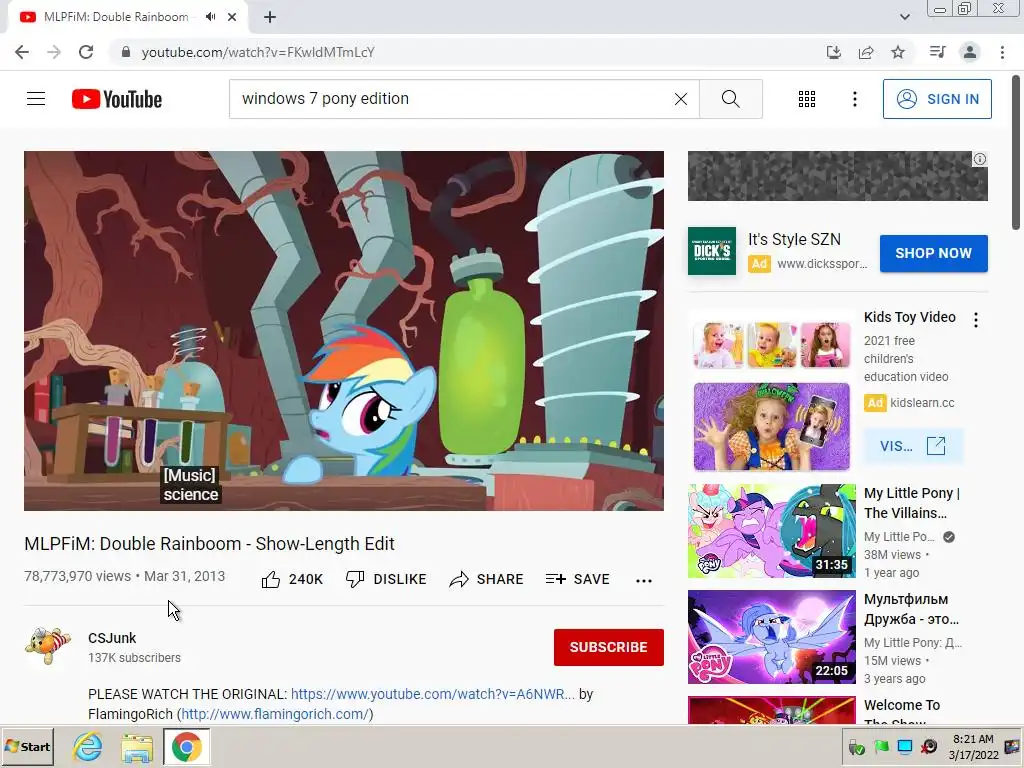Open more actions ellipsis under video
The image size is (1024, 768).
tap(644, 580)
